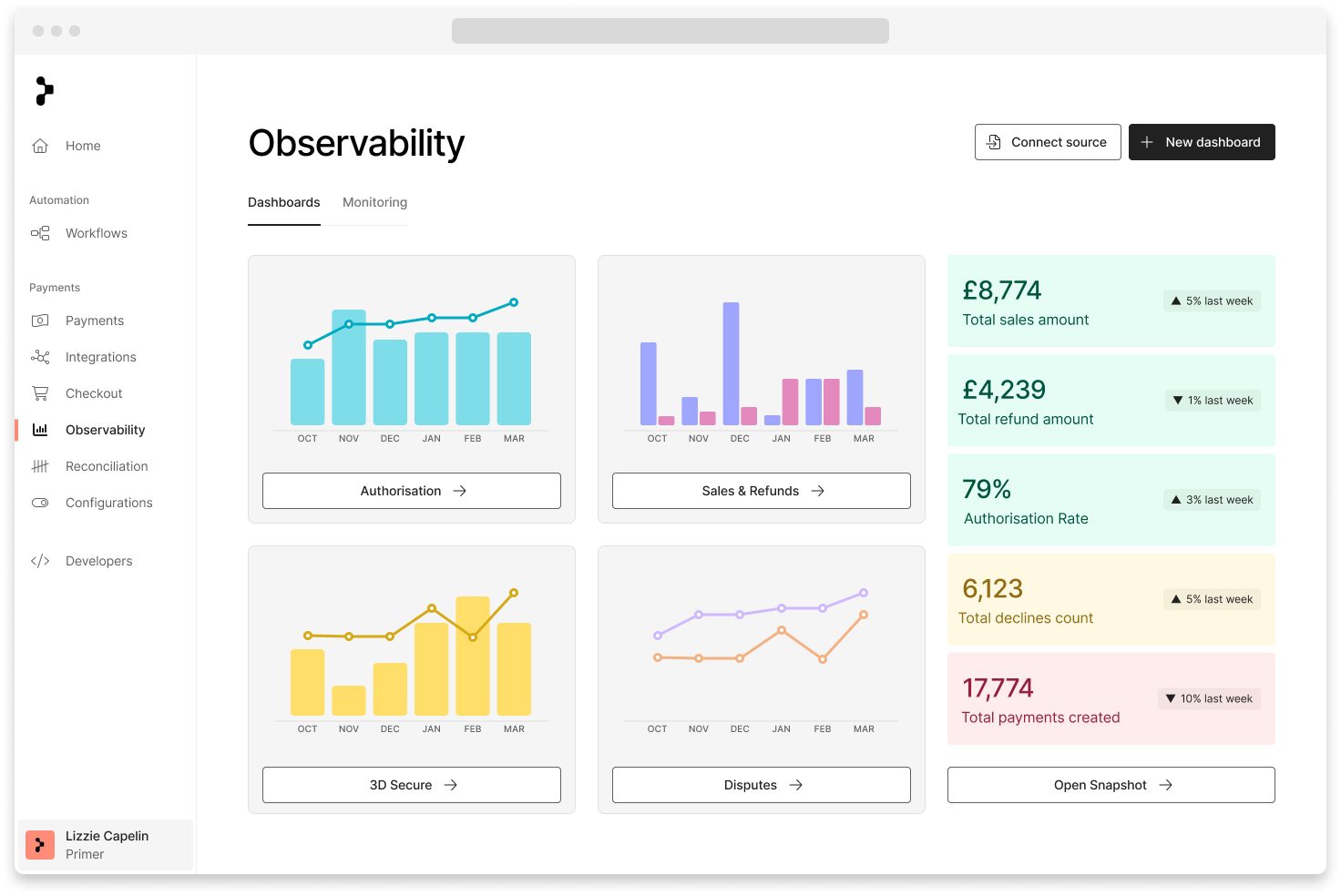Open the Authorisation dashboard

[412, 491]
